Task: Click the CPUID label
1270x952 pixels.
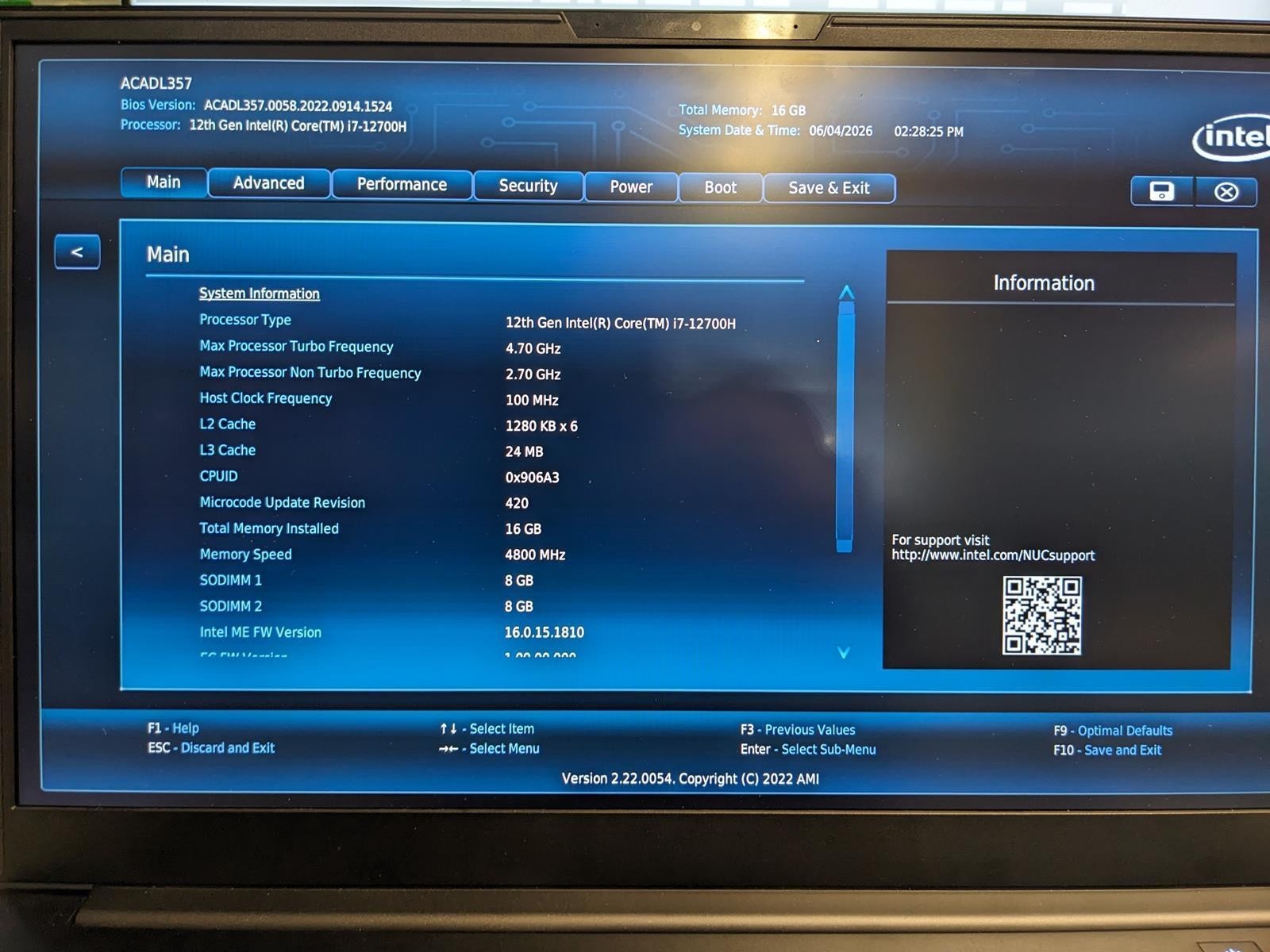Action: pyautogui.click(x=218, y=476)
